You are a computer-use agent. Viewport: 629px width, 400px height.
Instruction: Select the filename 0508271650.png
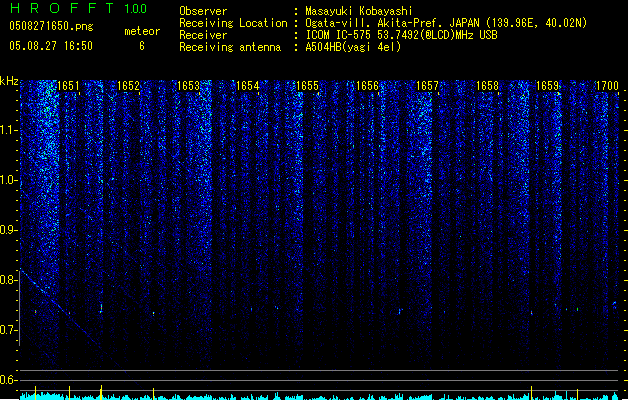coord(51,26)
